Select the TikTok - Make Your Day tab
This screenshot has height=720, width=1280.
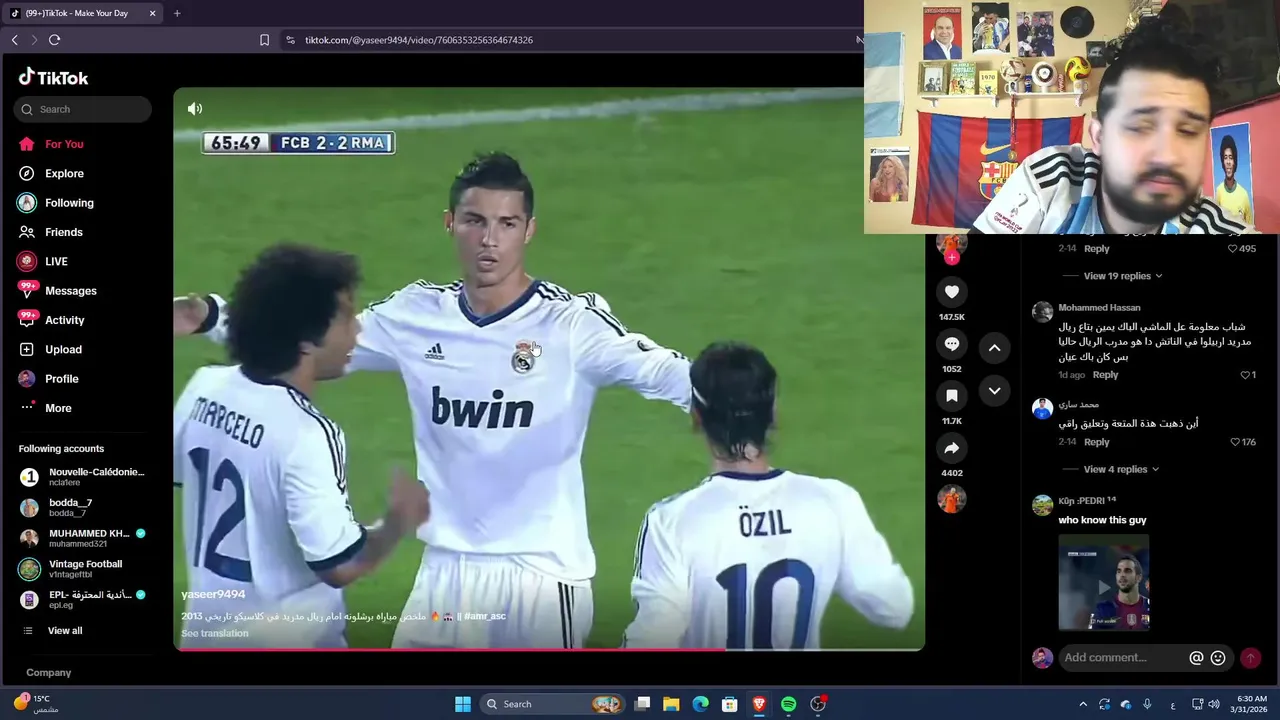coord(83,13)
